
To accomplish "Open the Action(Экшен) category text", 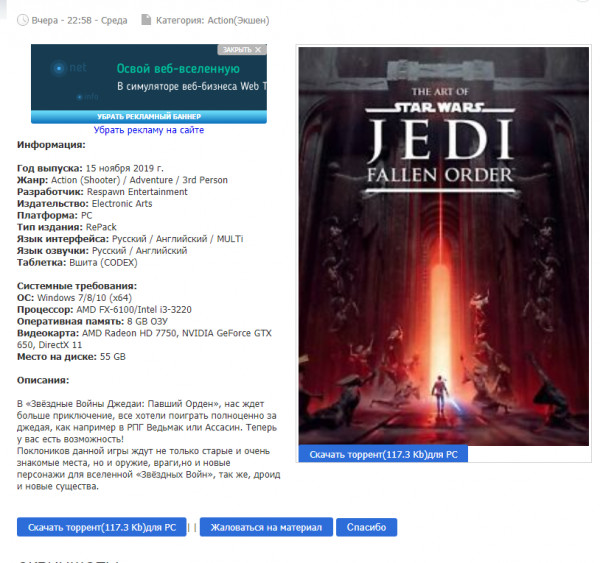I will point(238,20).
